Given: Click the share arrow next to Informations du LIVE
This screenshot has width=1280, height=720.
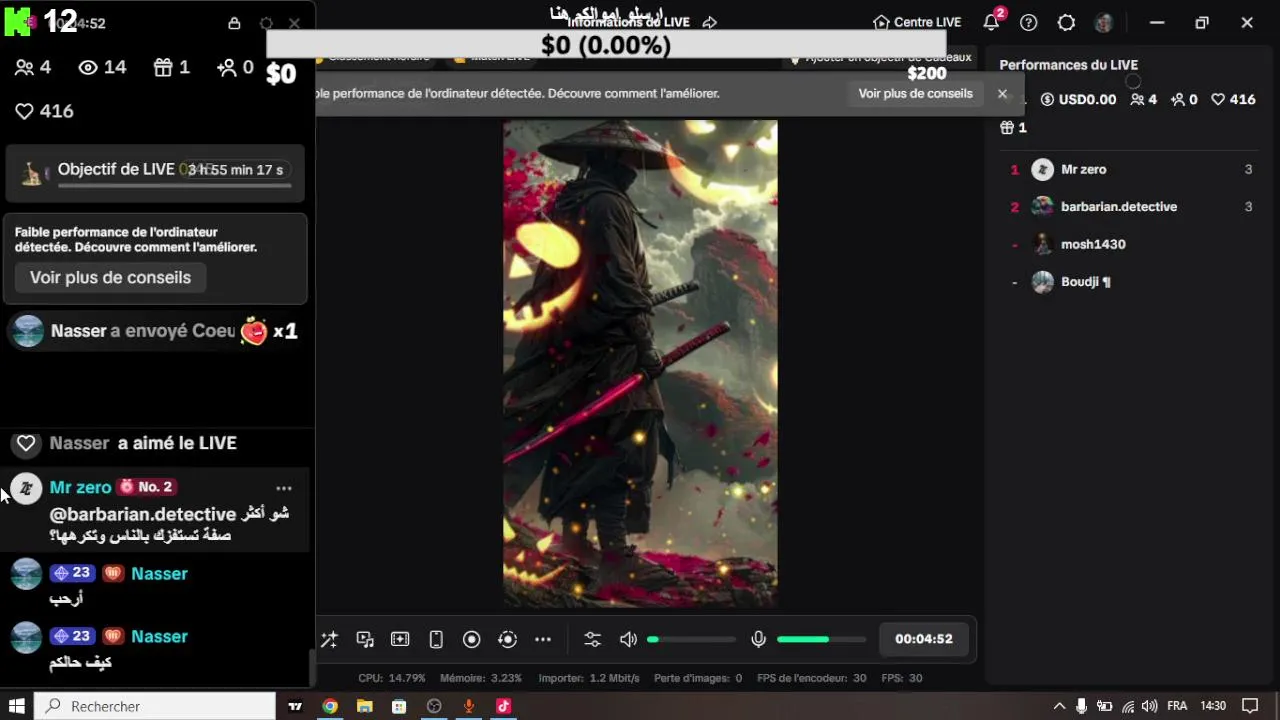Looking at the screenshot, I should coord(710,22).
